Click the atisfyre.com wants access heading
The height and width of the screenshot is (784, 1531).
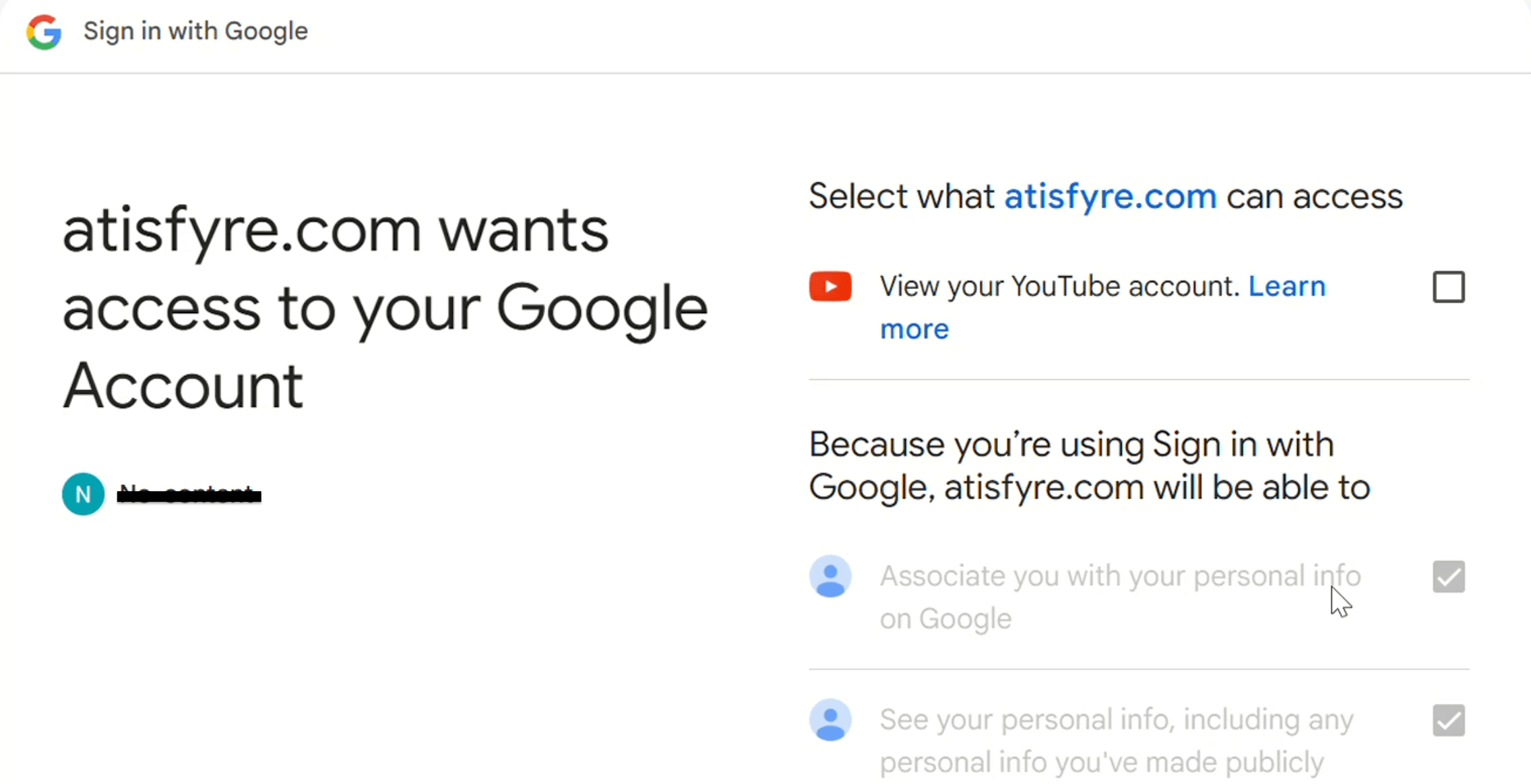pyautogui.click(x=385, y=308)
